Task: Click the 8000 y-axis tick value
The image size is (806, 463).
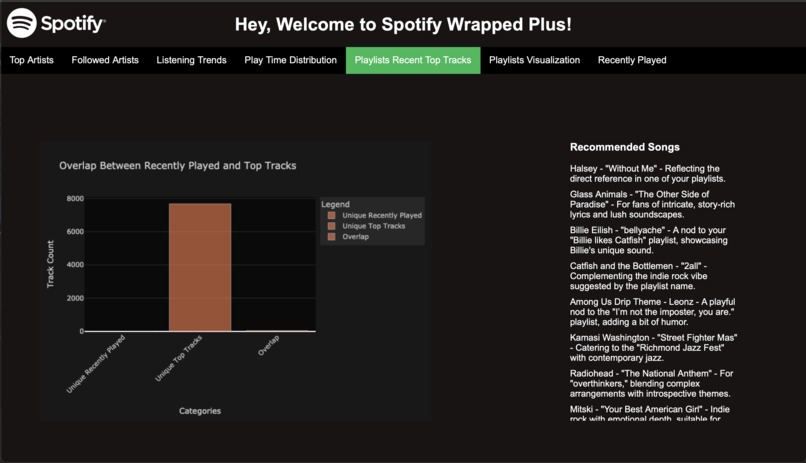Action: pos(75,199)
